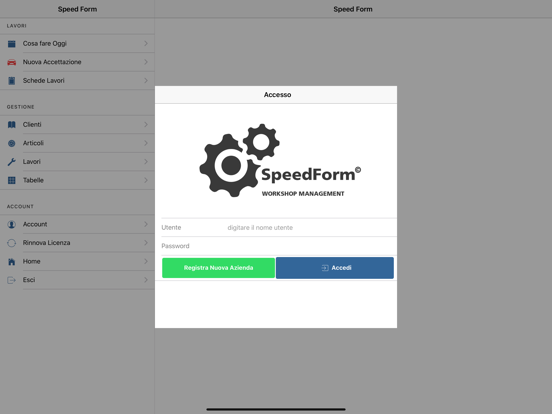Click the logout icon beside Esci
Image resolution: width=552 pixels, height=414 pixels.
(x=12, y=280)
